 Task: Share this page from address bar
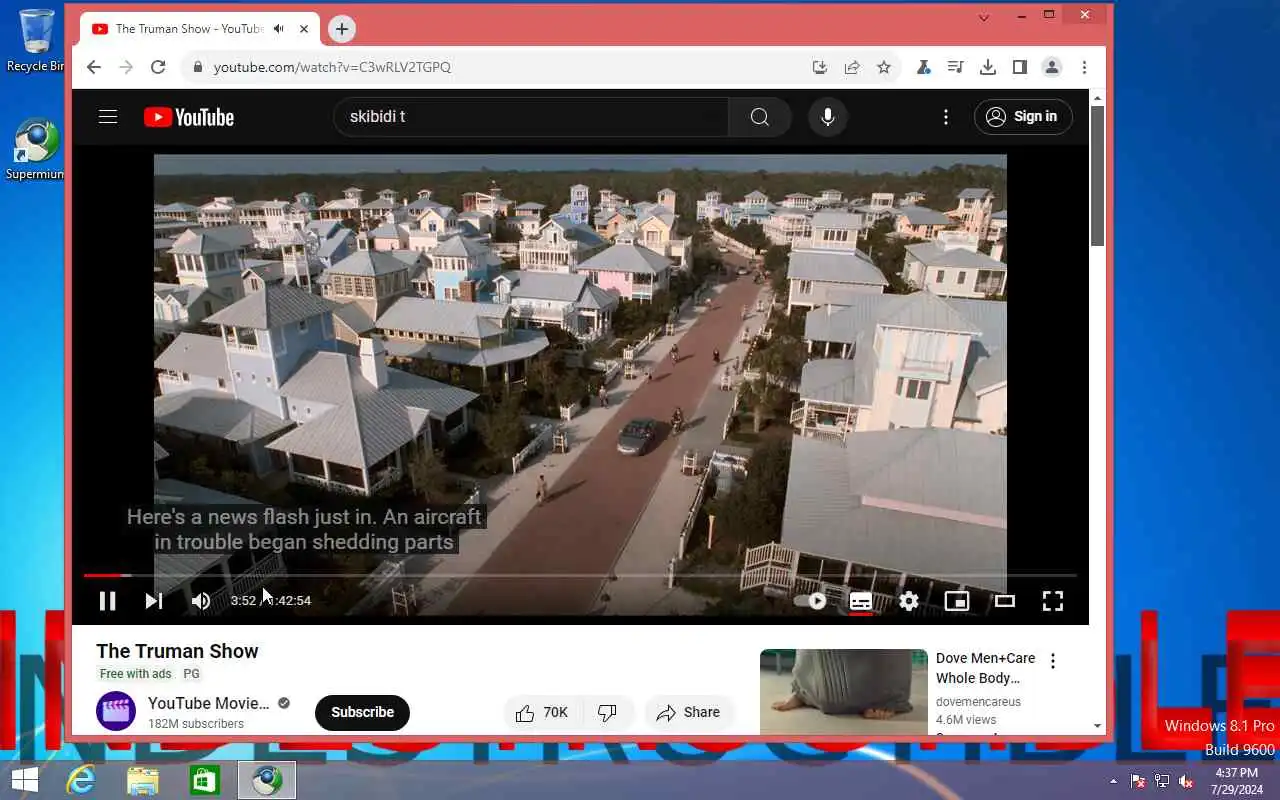[852, 67]
